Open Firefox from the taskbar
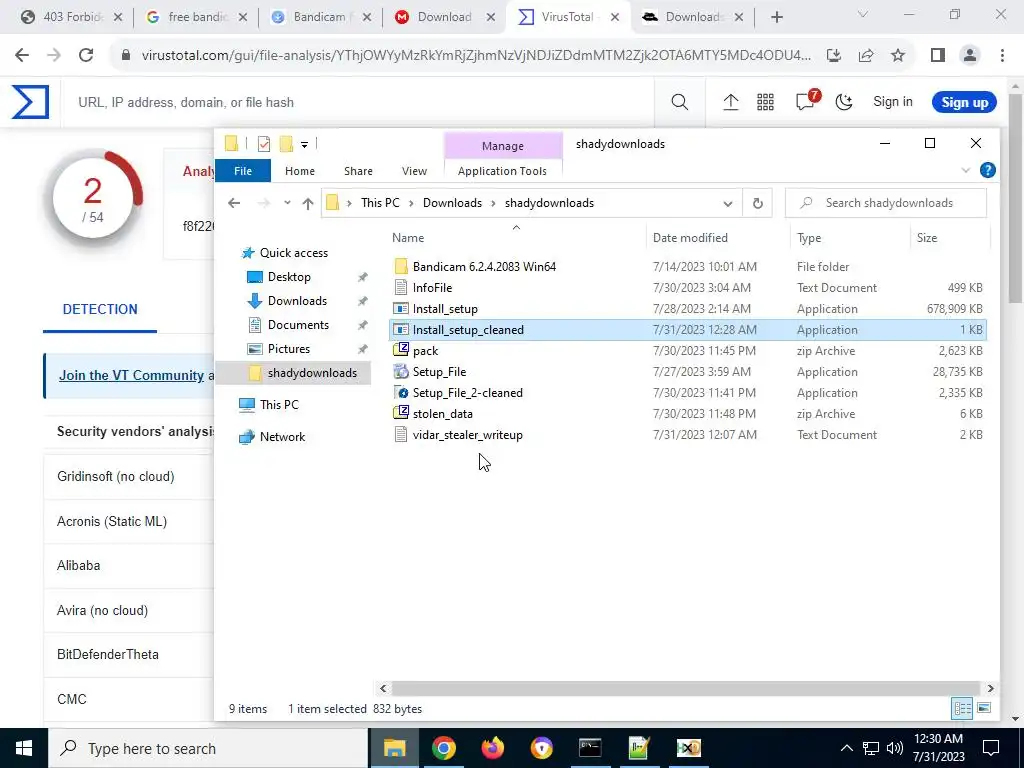 (492, 748)
